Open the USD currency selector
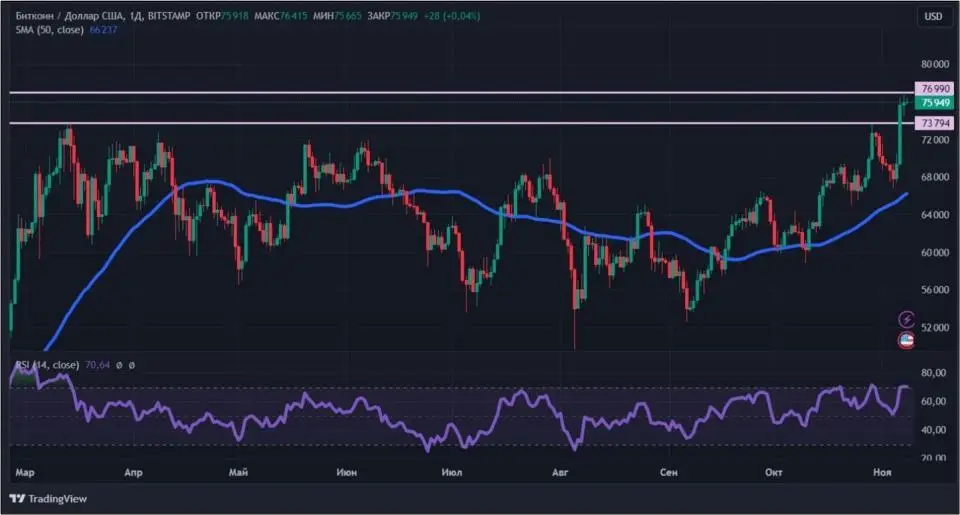The height and width of the screenshot is (515, 960). coord(932,17)
